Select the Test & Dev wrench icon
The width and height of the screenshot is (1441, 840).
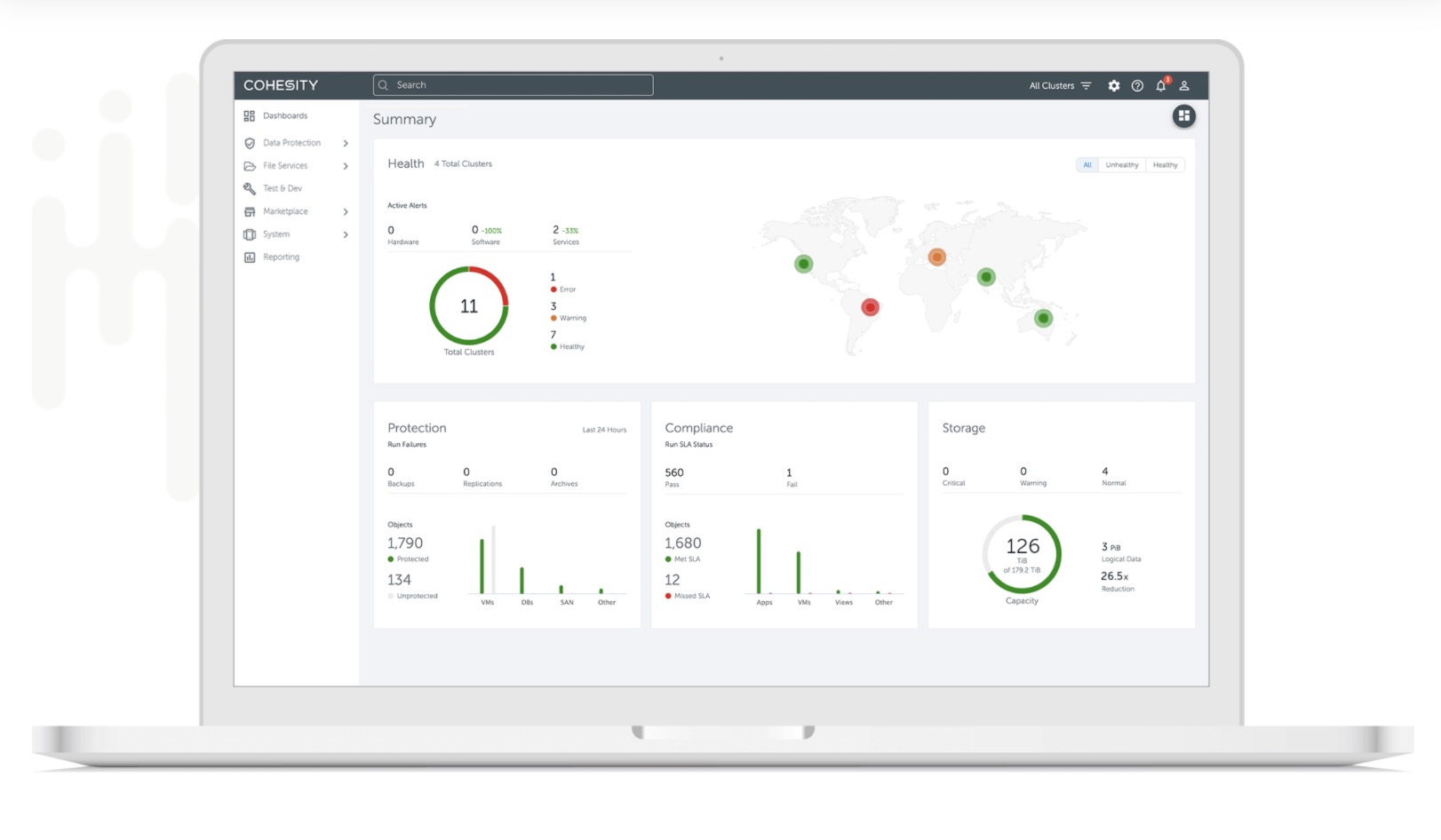[x=250, y=188]
